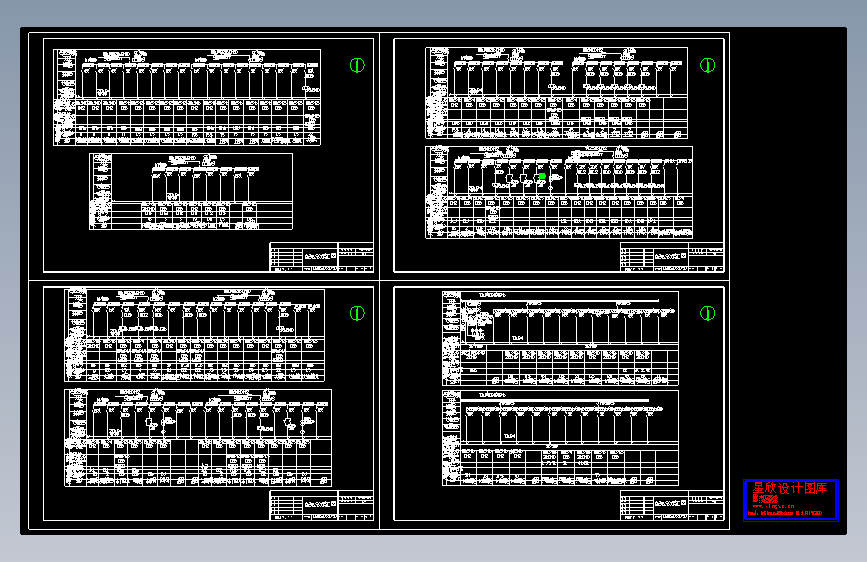Pick the upper wiring diagram in the top-left sheet
The width and height of the screenshot is (867, 562).
[x=187, y=97]
